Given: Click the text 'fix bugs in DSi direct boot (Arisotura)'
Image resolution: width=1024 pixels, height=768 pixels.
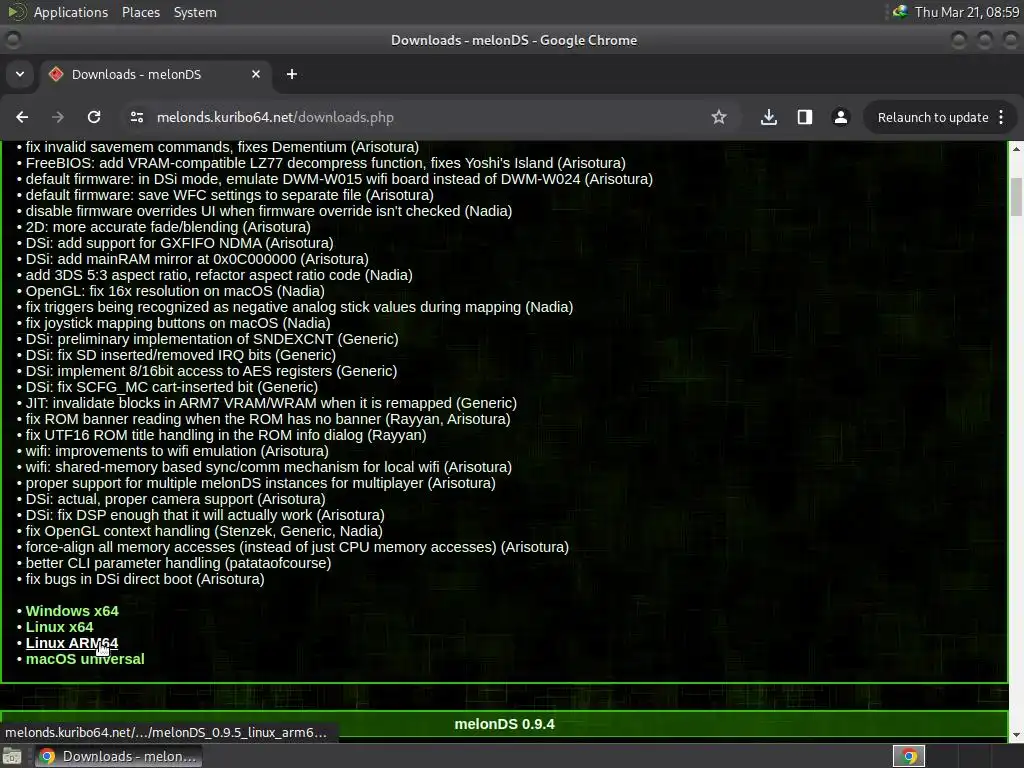Looking at the screenshot, I should point(145,579).
